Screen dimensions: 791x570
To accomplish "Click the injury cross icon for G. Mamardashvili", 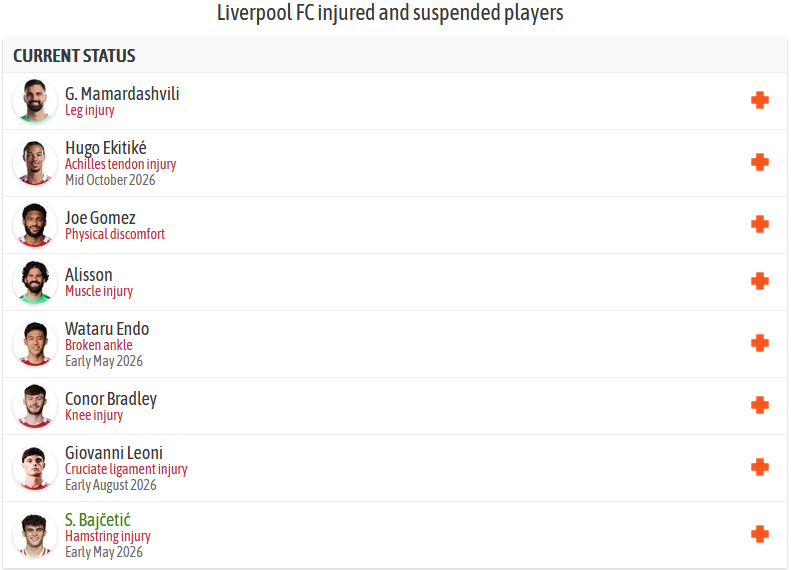I will [760, 100].
